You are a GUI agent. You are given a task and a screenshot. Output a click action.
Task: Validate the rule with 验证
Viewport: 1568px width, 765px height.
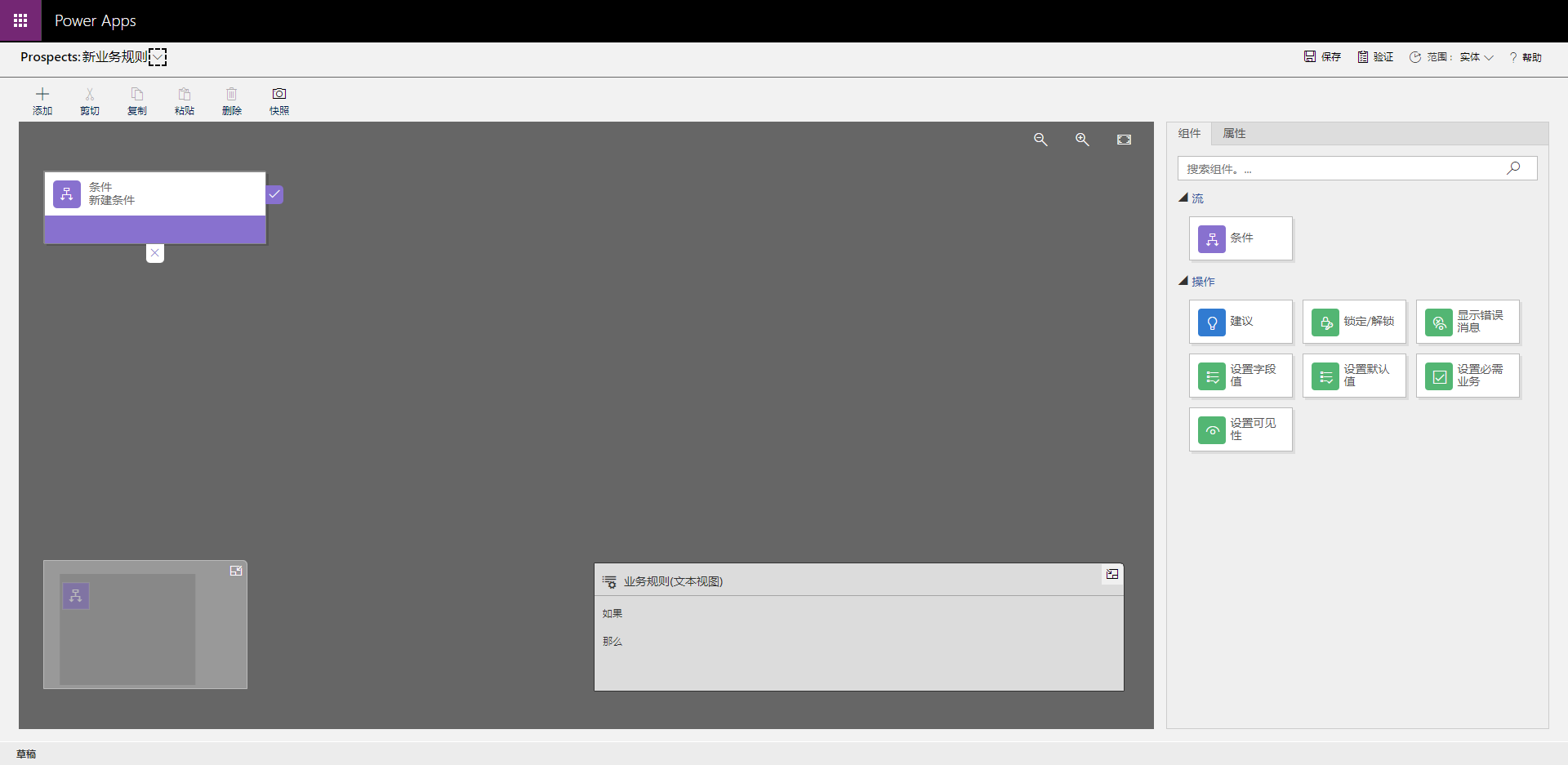click(1375, 57)
